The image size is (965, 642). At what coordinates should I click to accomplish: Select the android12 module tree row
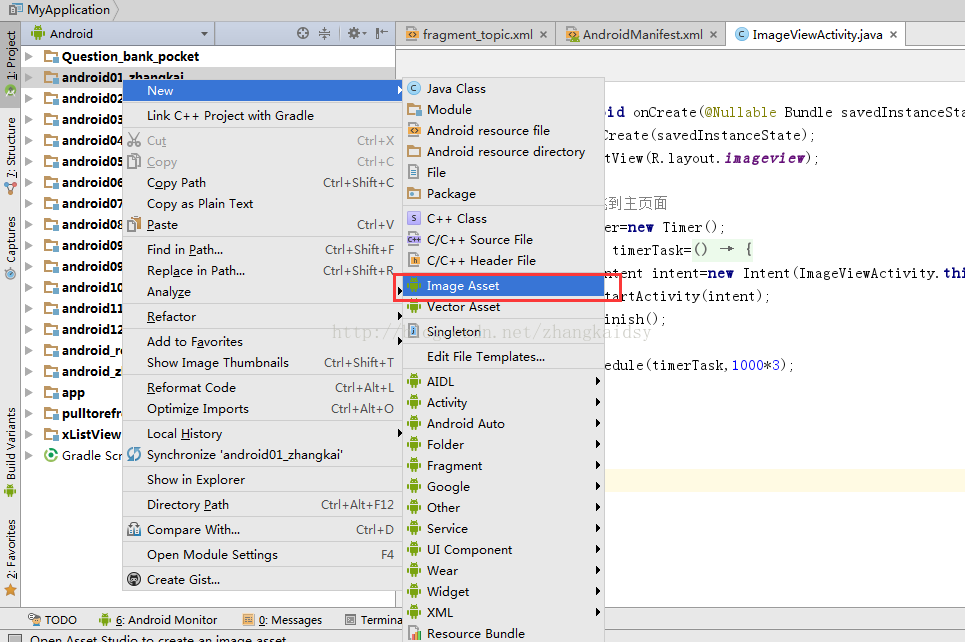point(73,330)
